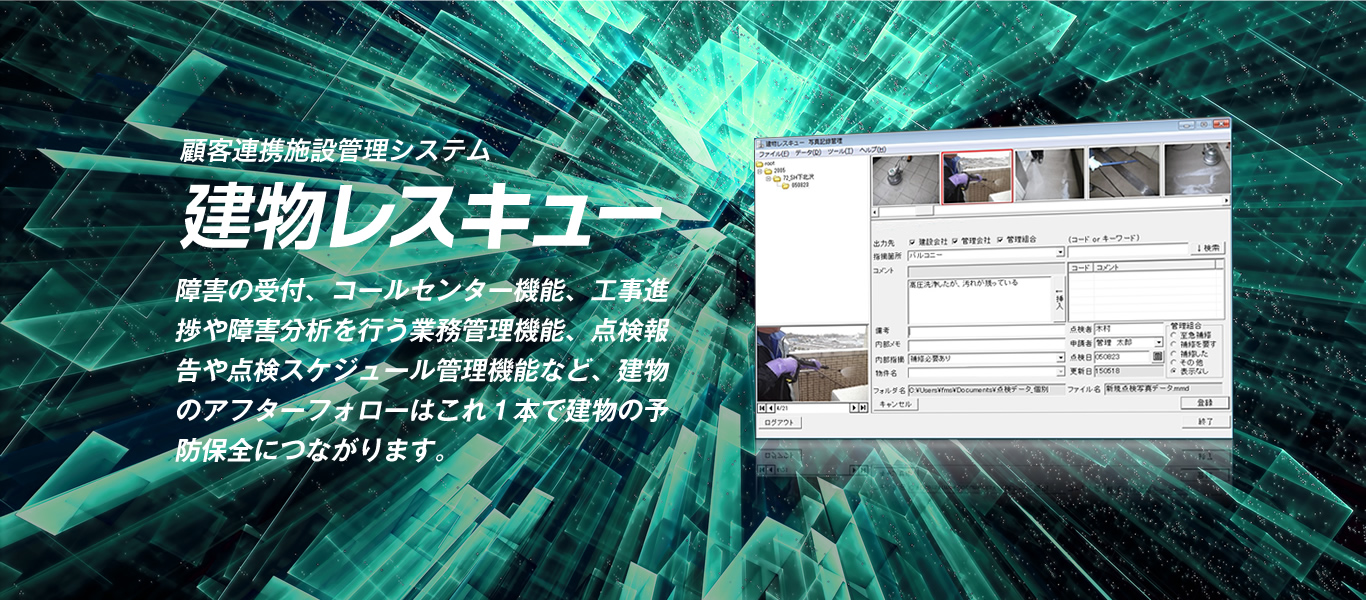This screenshot has width=1366, height=600.
Task: Select the red-outlined pressure washing thumbnail
Action: click(977, 178)
